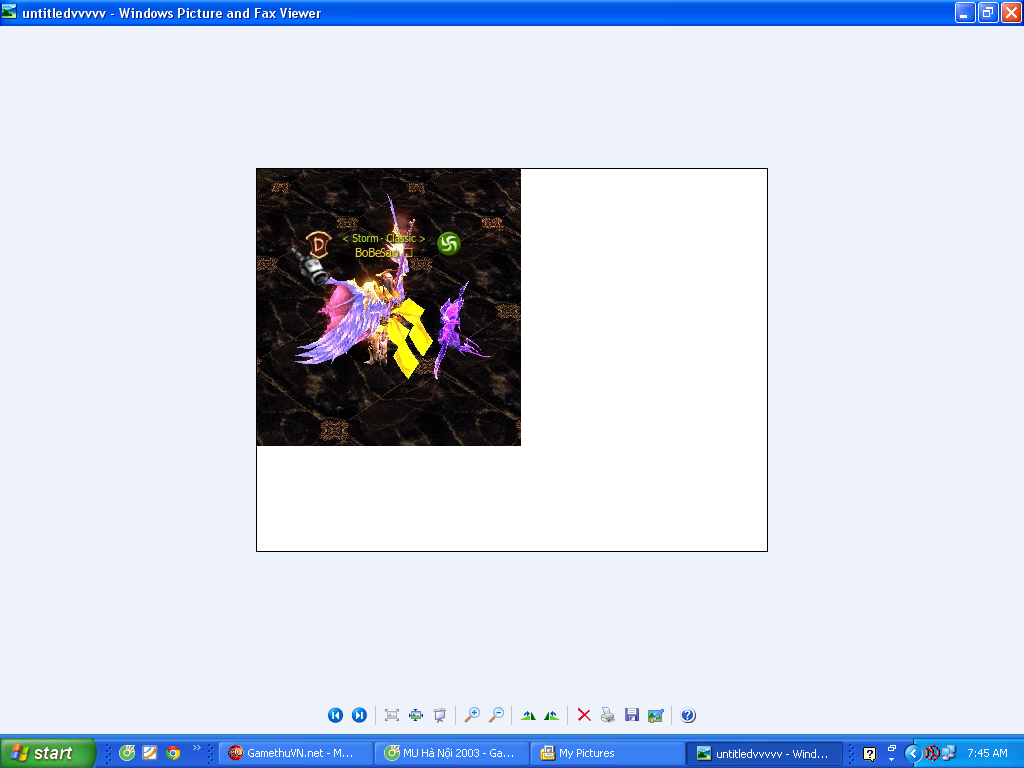Viewport: 1024px width, 768px height.
Task: Minimize the Picture and Fax Viewer window
Action: pyautogui.click(x=965, y=12)
